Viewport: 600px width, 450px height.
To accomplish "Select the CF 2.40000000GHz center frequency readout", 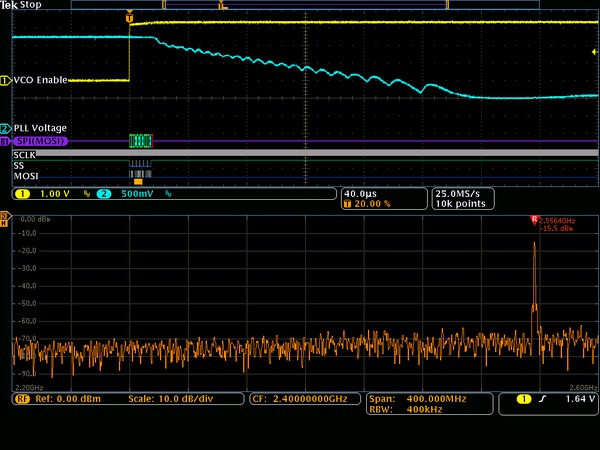I will pyautogui.click(x=299, y=398).
